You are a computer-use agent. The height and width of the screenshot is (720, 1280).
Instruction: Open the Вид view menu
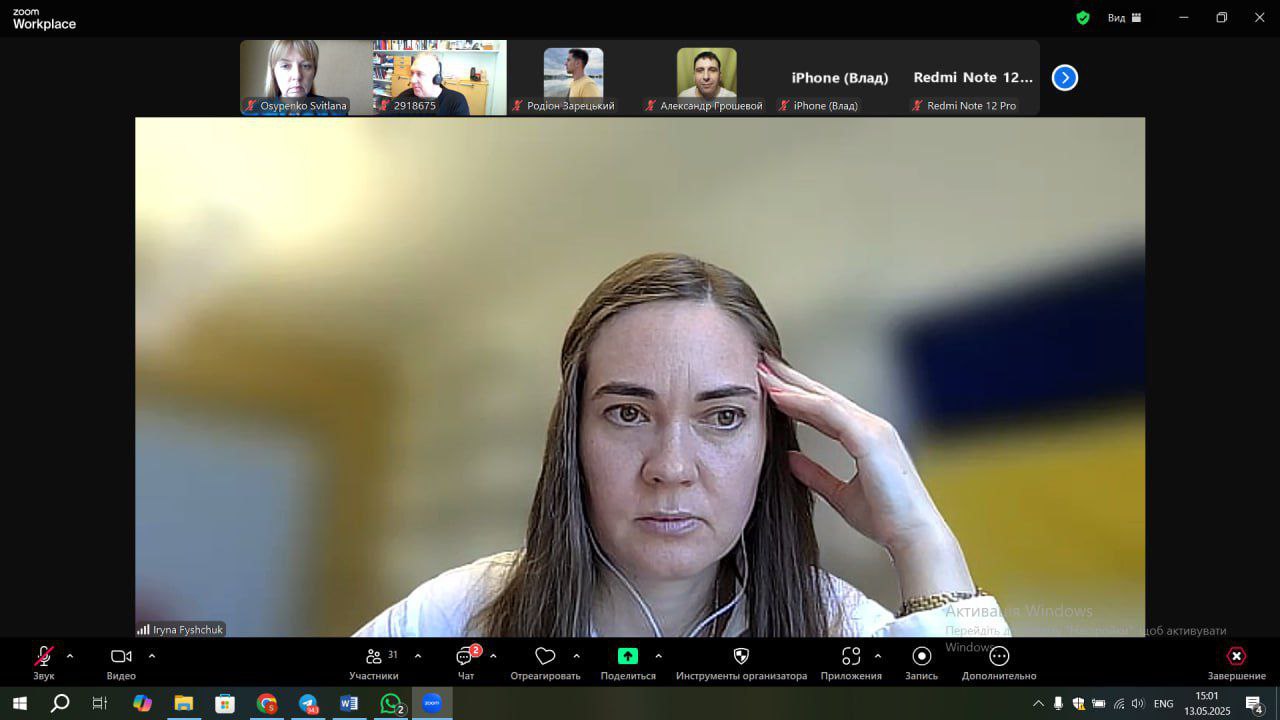point(1124,18)
